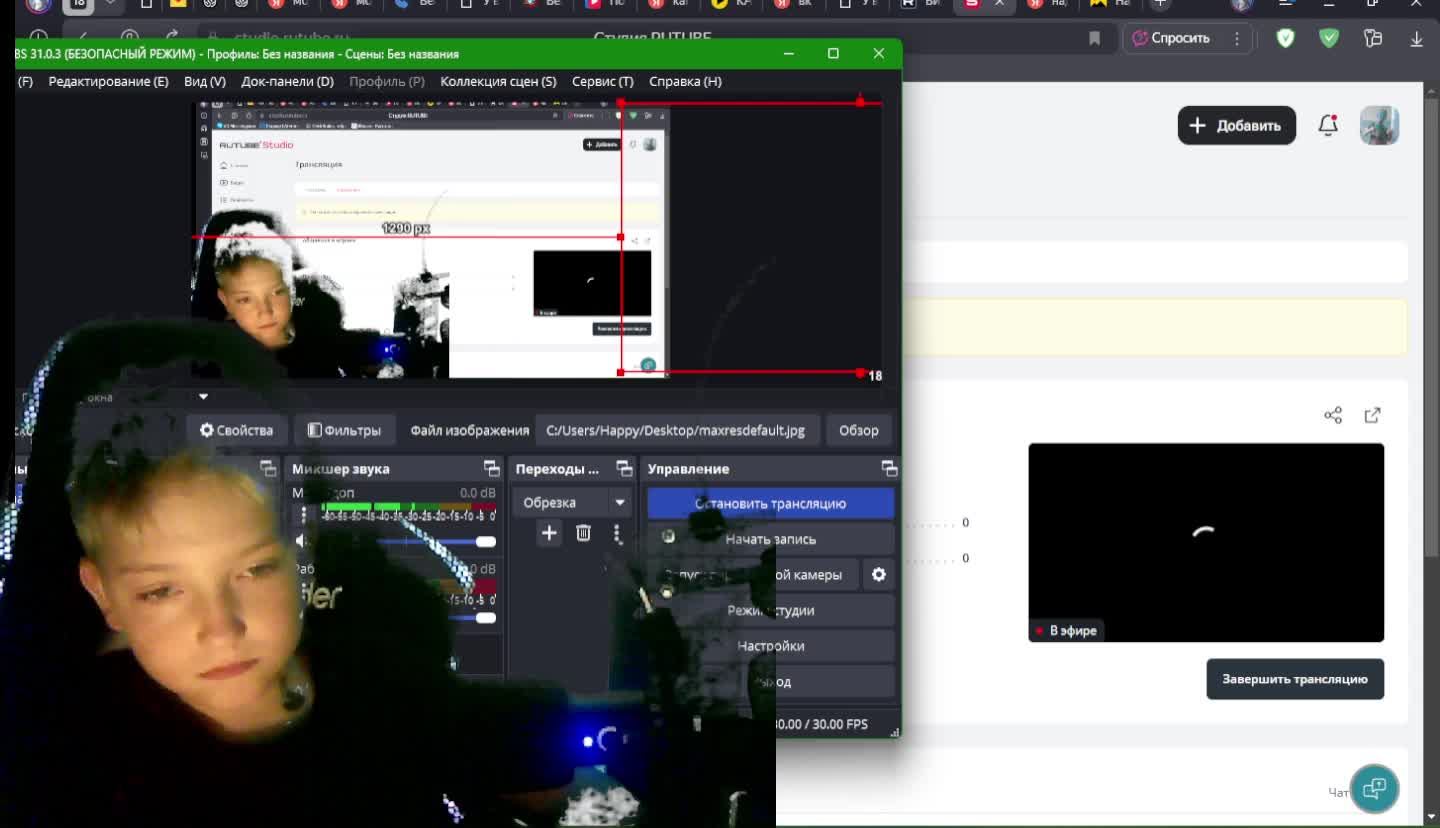Click the share icon above the stream player
Viewport: 1440px width, 828px height.
click(1333, 415)
